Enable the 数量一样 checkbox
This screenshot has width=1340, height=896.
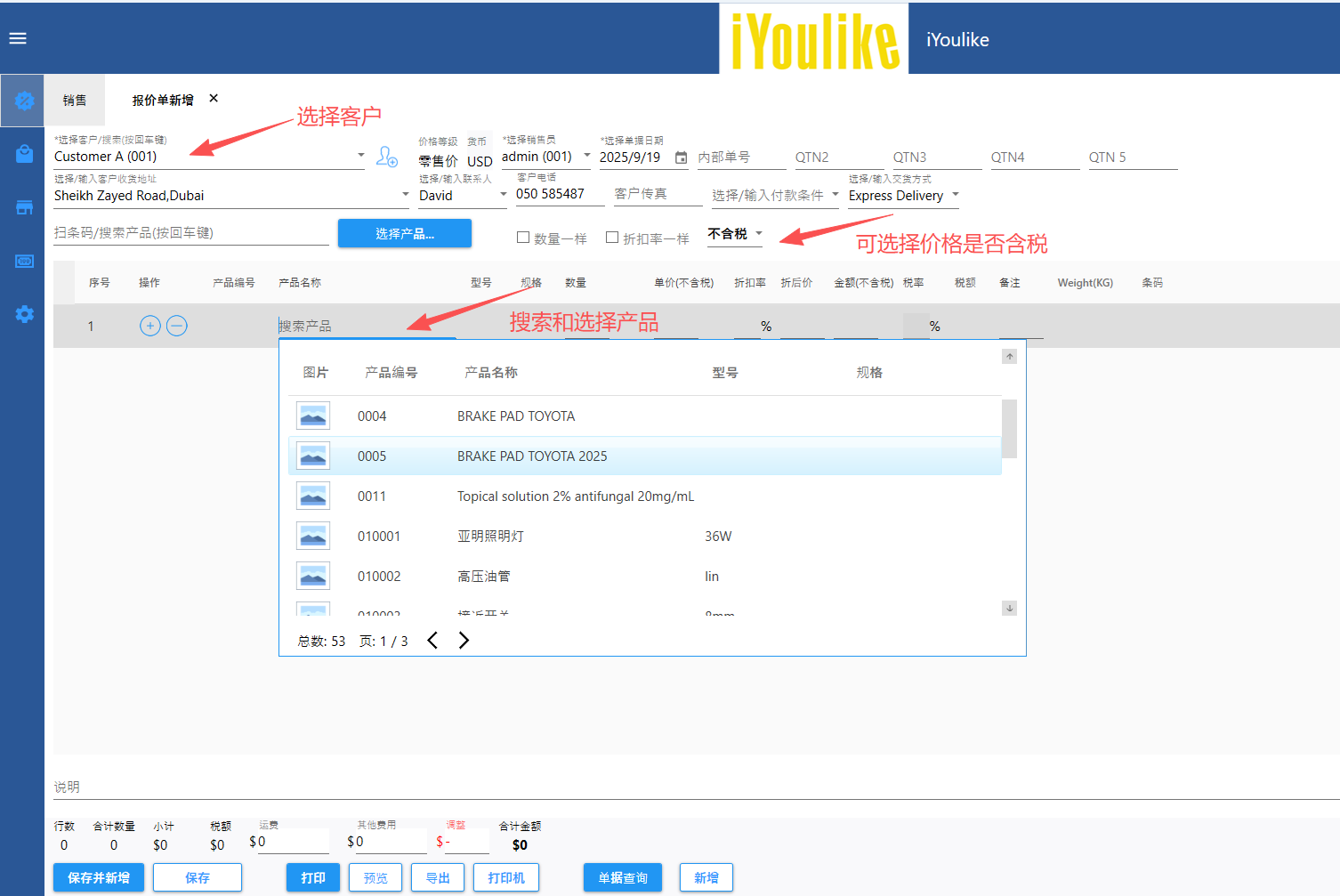point(523,238)
